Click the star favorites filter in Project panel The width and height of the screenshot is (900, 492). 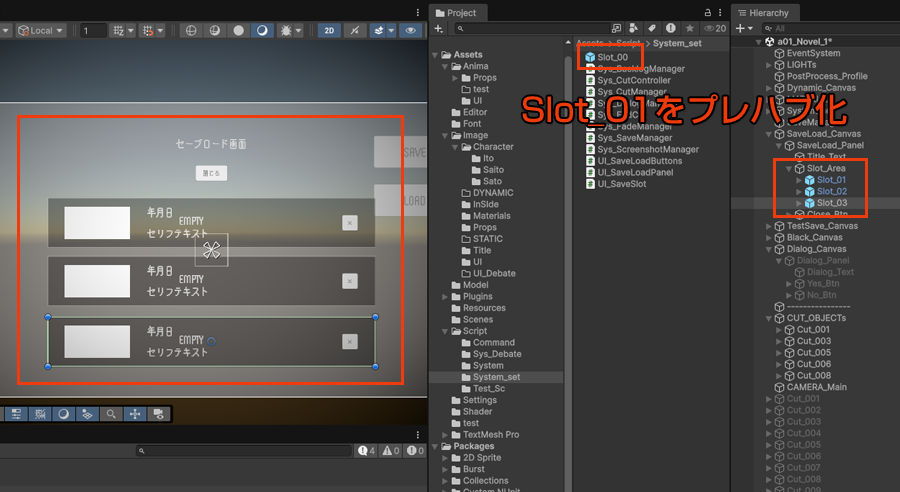(x=688, y=29)
